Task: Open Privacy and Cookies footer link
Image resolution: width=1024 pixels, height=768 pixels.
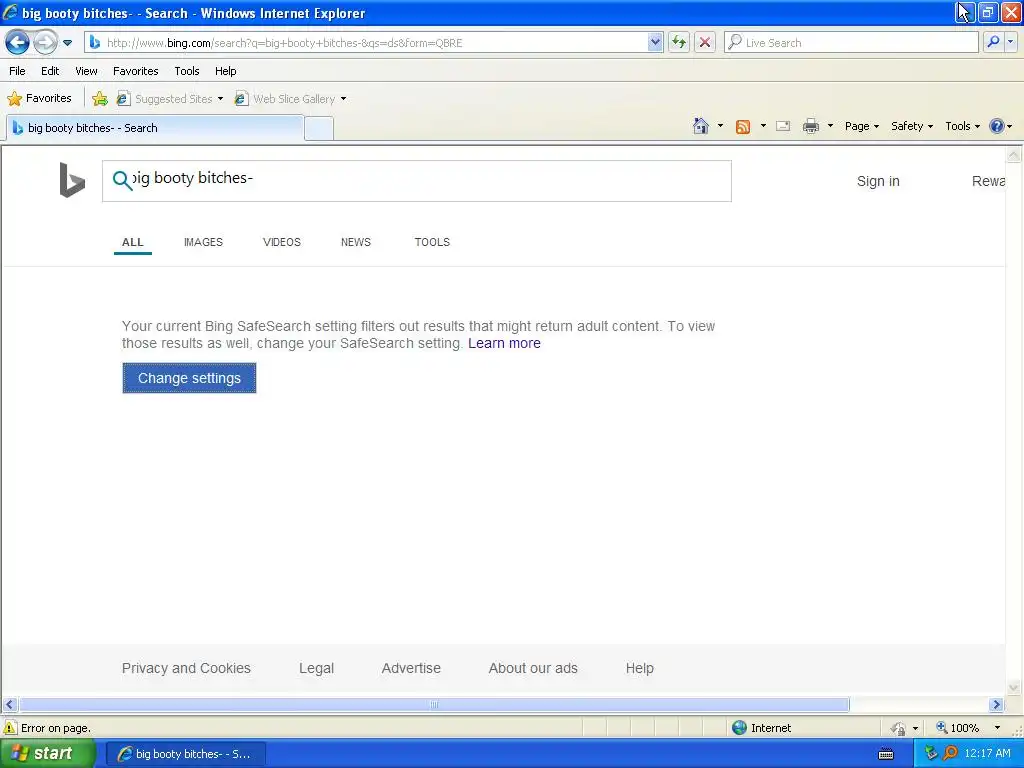Action: (186, 668)
